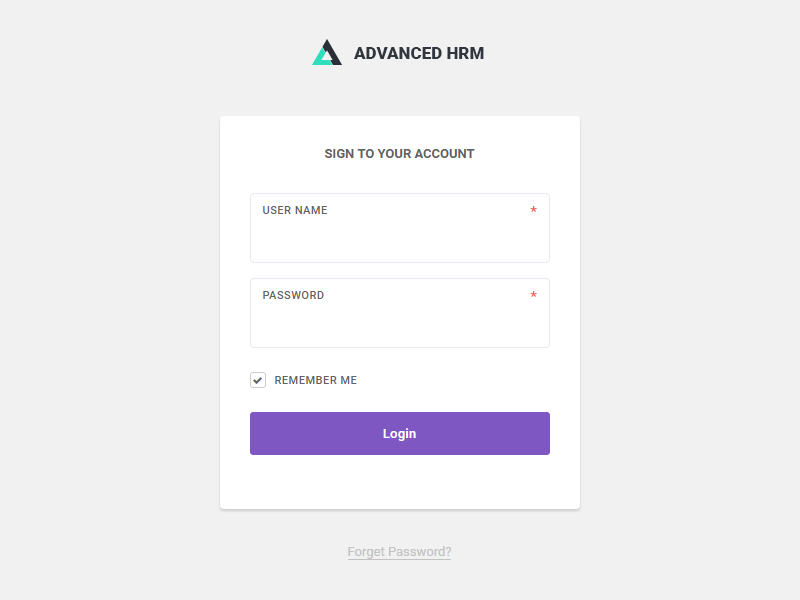Click the Login button text
This screenshot has height=600, width=800.
(x=399, y=433)
